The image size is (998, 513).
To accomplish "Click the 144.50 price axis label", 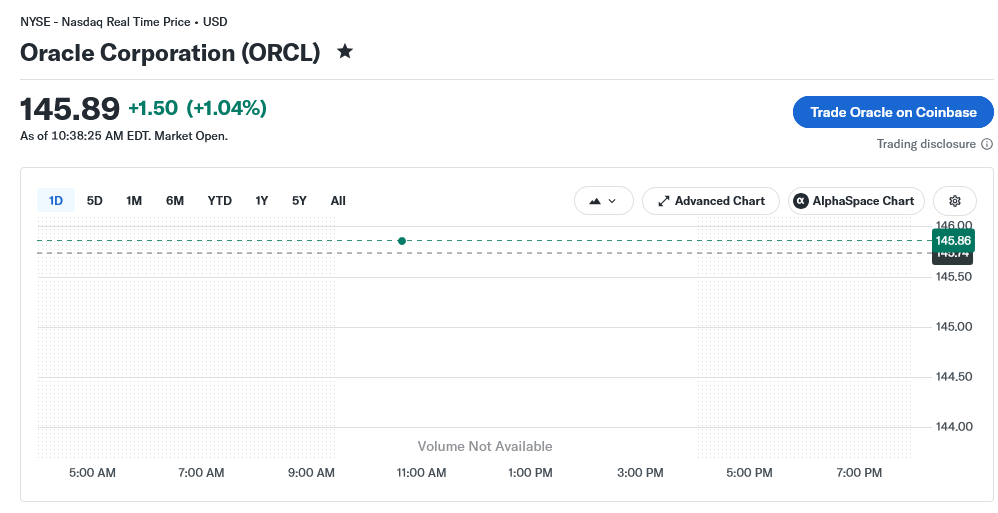I will (953, 377).
